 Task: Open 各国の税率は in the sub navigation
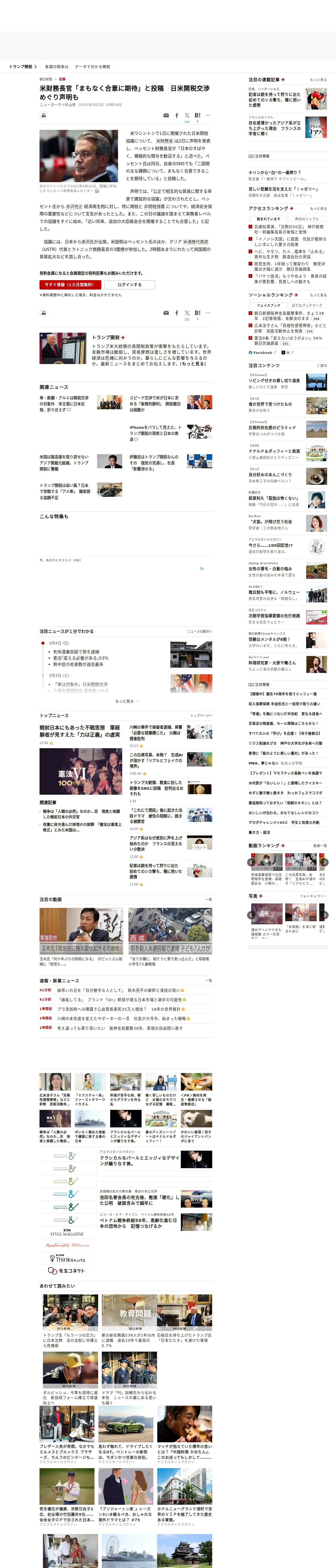click(x=57, y=66)
